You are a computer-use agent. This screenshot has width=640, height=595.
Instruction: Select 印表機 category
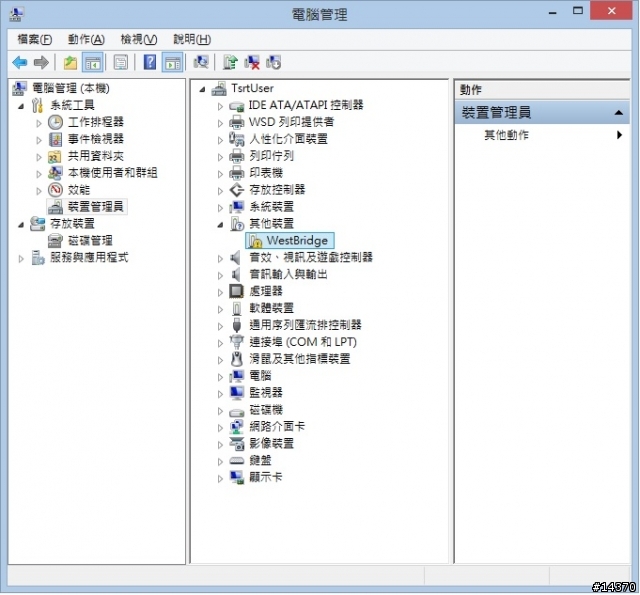click(x=266, y=173)
